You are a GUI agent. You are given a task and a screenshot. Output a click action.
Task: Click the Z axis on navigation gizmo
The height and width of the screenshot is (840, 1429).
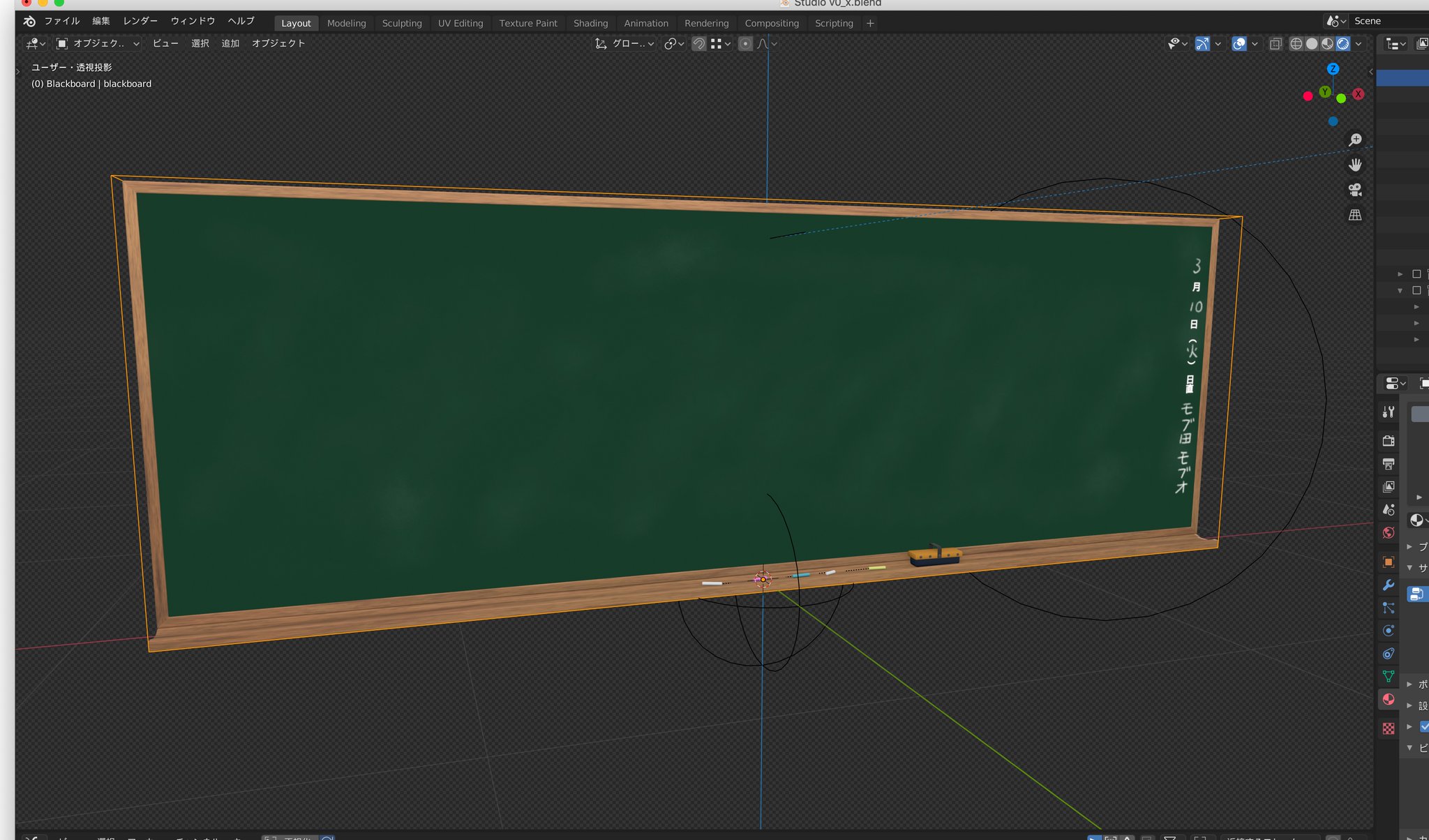coord(1333,69)
